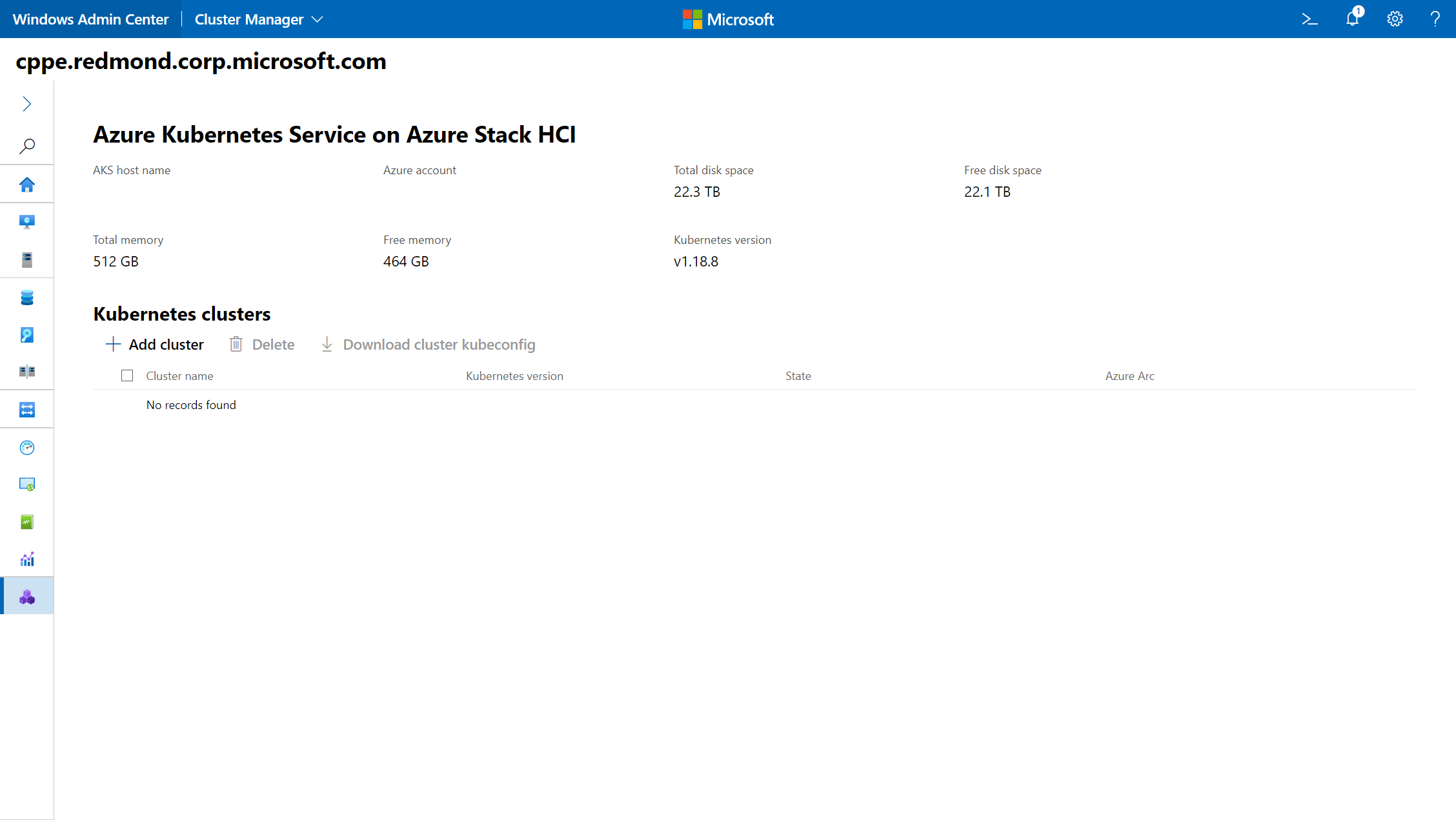Screen dimensions: 1456x820
Task: Open the search tools magnifier icon
Action: (27, 146)
